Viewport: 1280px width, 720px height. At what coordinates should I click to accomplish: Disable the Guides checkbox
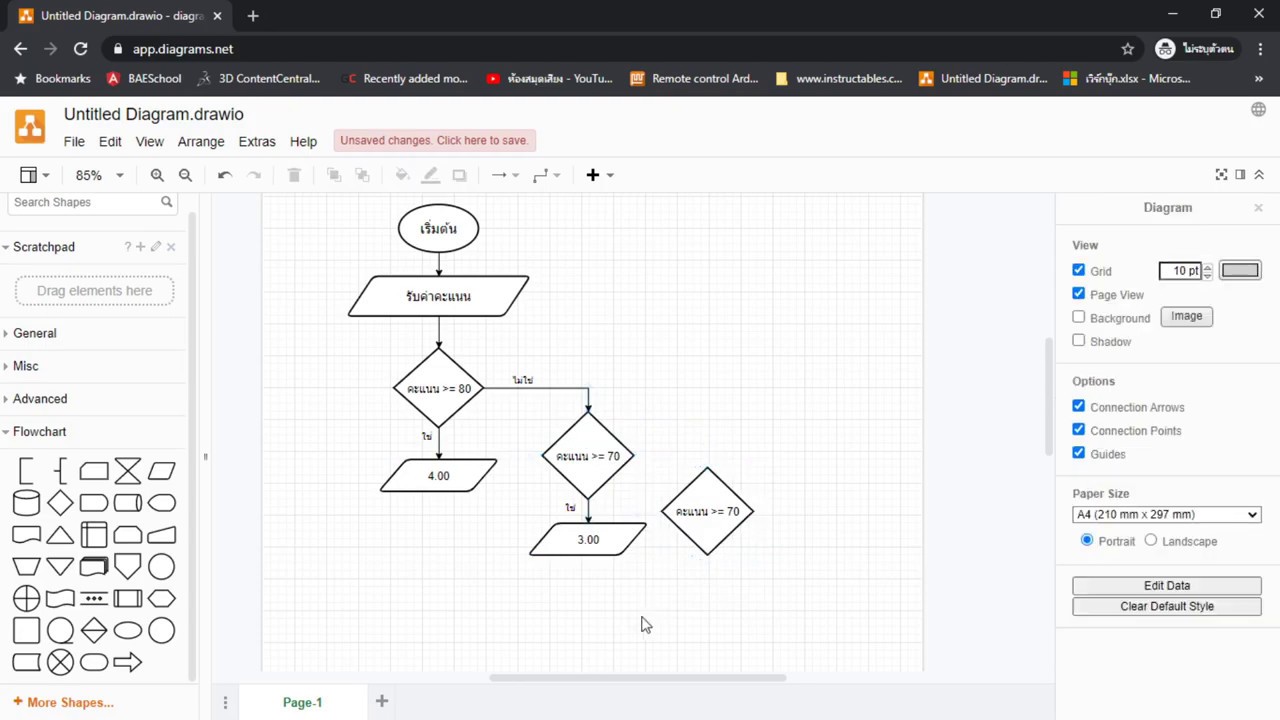click(1078, 453)
